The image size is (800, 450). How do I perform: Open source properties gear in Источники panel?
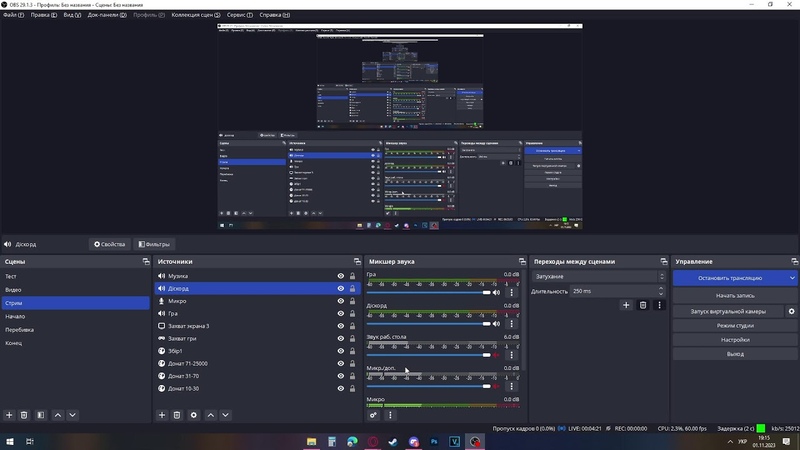pyautogui.click(x=194, y=415)
